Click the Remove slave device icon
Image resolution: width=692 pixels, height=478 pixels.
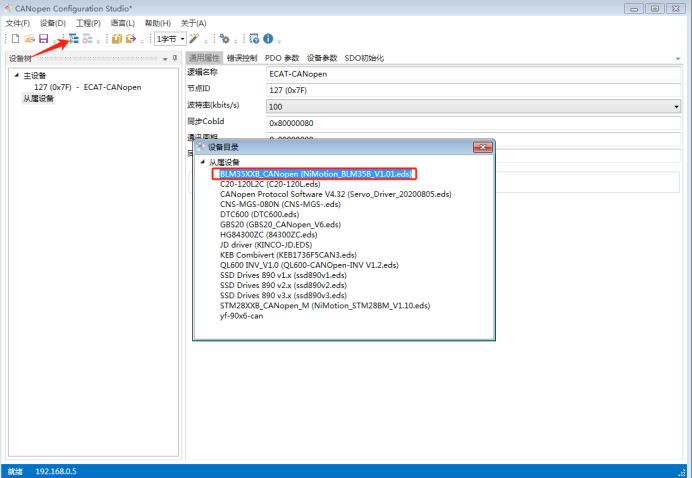tap(87, 39)
